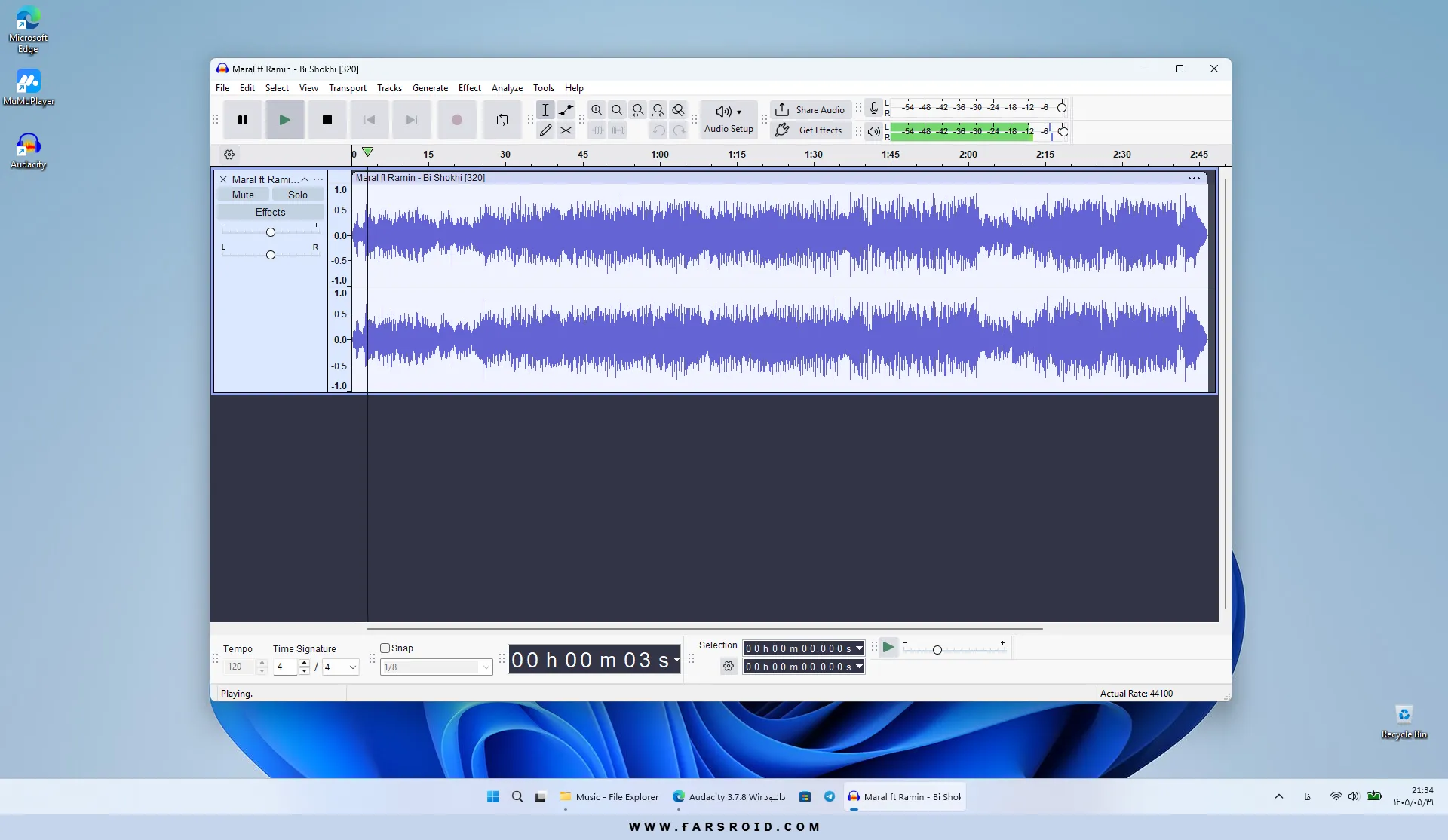Viewport: 1448px width, 840px height.
Task: Collapse the track with the up arrow
Action: [x=305, y=179]
